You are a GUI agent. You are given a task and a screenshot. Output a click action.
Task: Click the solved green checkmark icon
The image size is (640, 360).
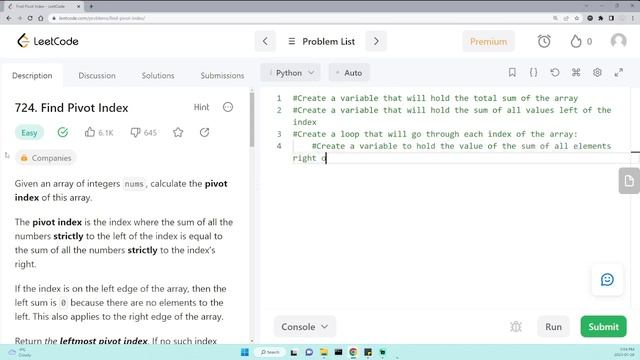click(x=62, y=132)
